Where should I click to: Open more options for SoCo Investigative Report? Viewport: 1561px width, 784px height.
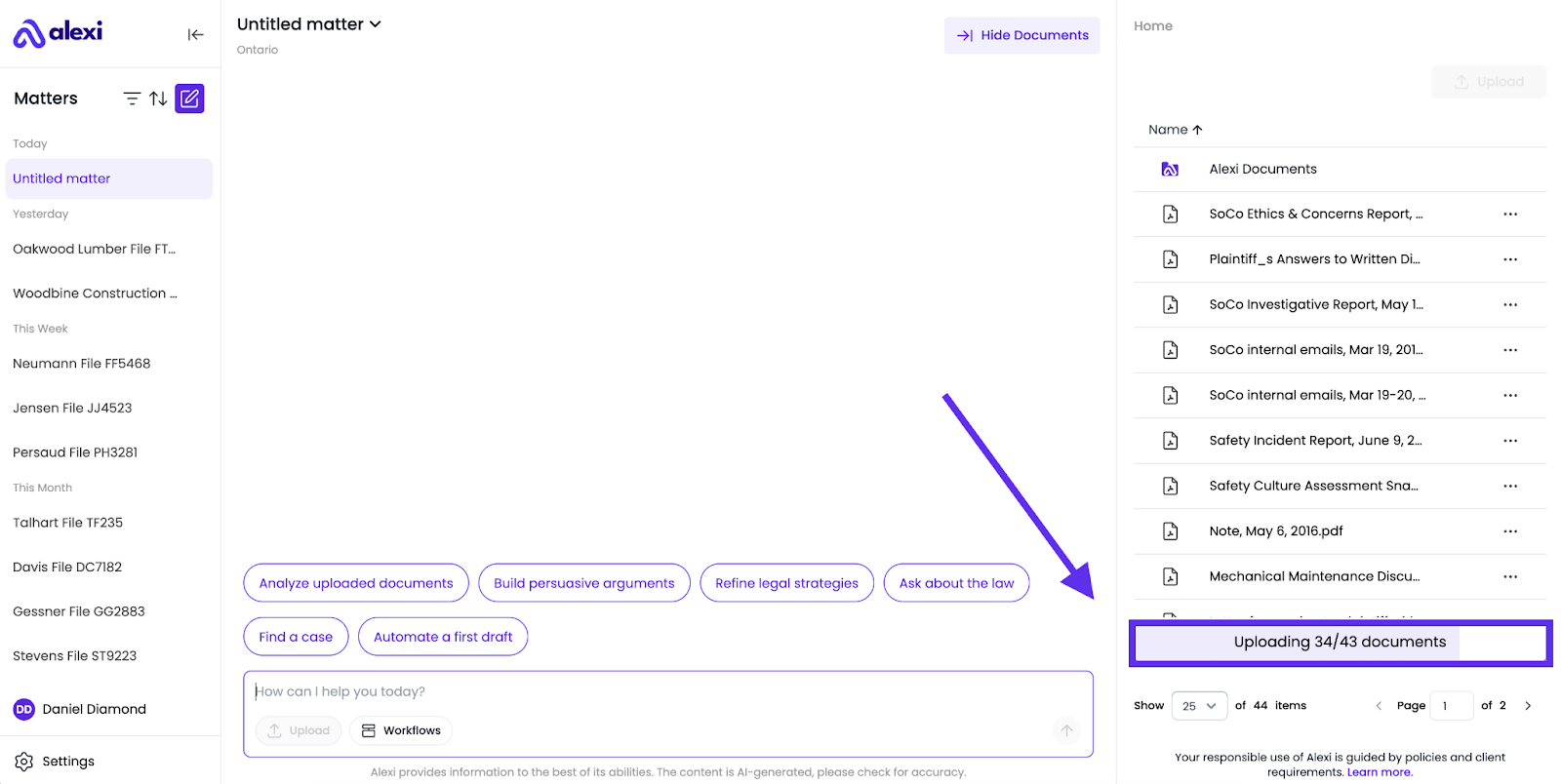pyautogui.click(x=1510, y=304)
